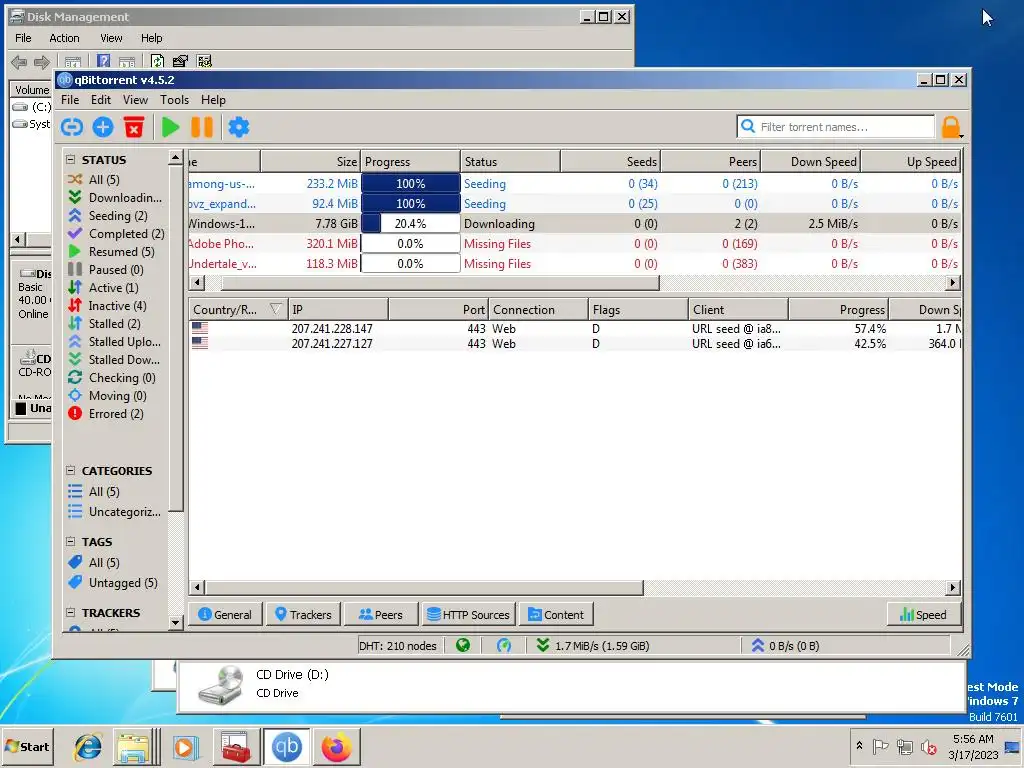Filter by Completed (2) status
The image size is (1024, 768).
pos(117,233)
